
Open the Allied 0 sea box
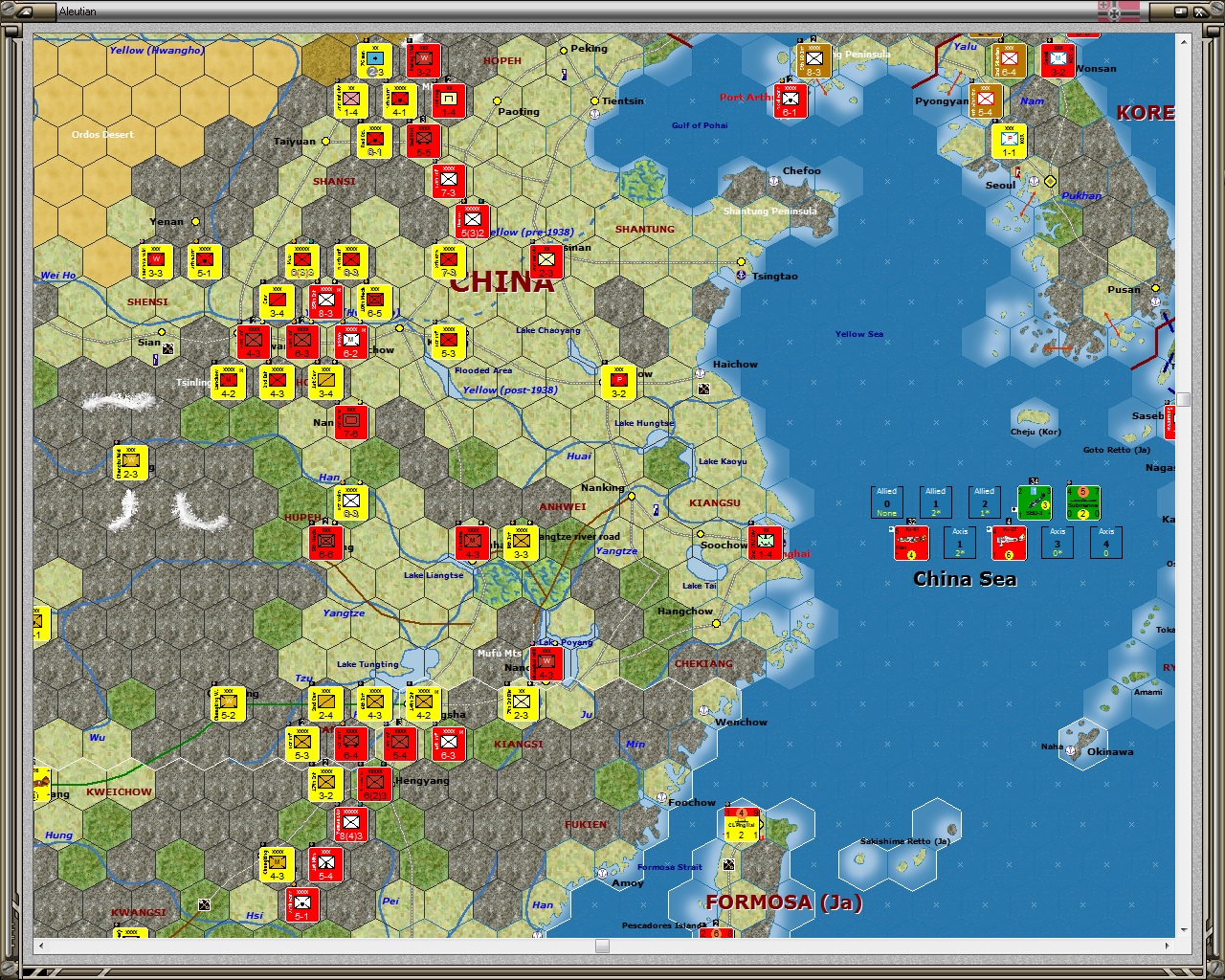pyautogui.click(x=887, y=502)
